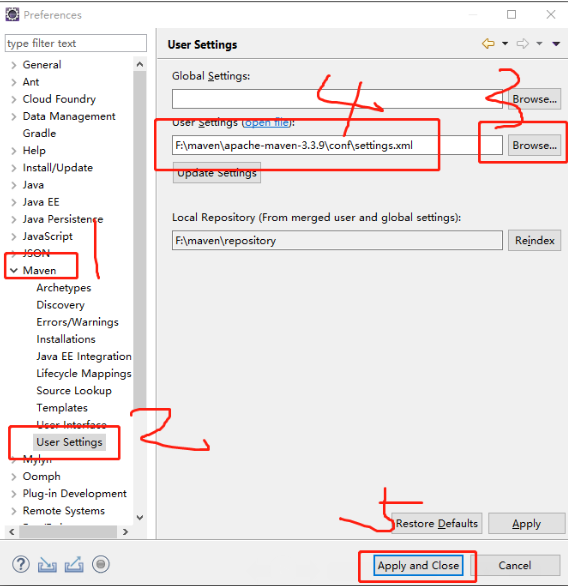
Task: Click the horizontal scrollbar right arrow
Action: coord(125,531)
